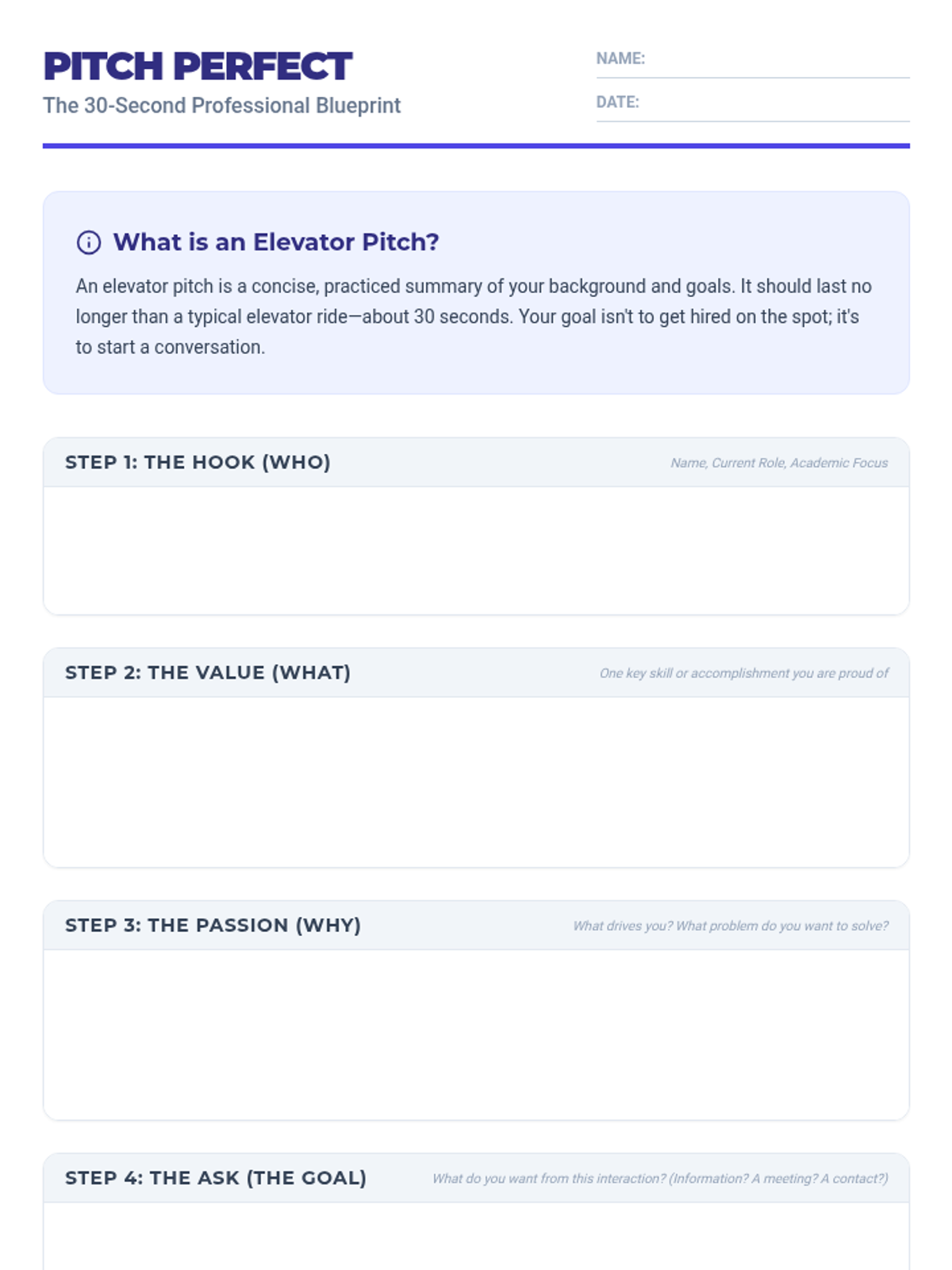The width and height of the screenshot is (952, 1270).
Task: Click the 'Name, Current Role, Academic Focus' hint
Action: 778,463
